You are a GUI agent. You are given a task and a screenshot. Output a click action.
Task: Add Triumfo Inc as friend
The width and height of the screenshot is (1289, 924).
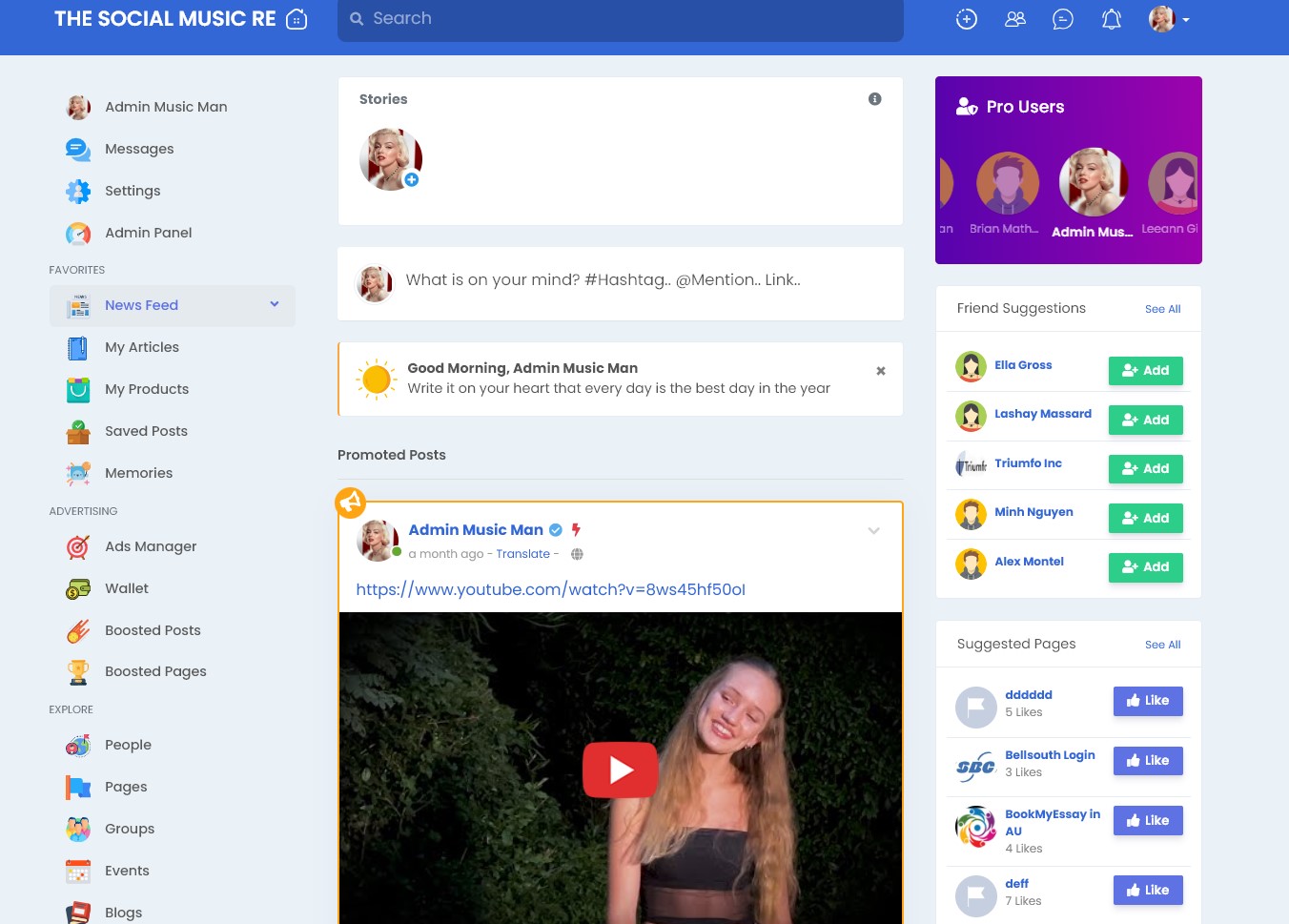(1146, 469)
